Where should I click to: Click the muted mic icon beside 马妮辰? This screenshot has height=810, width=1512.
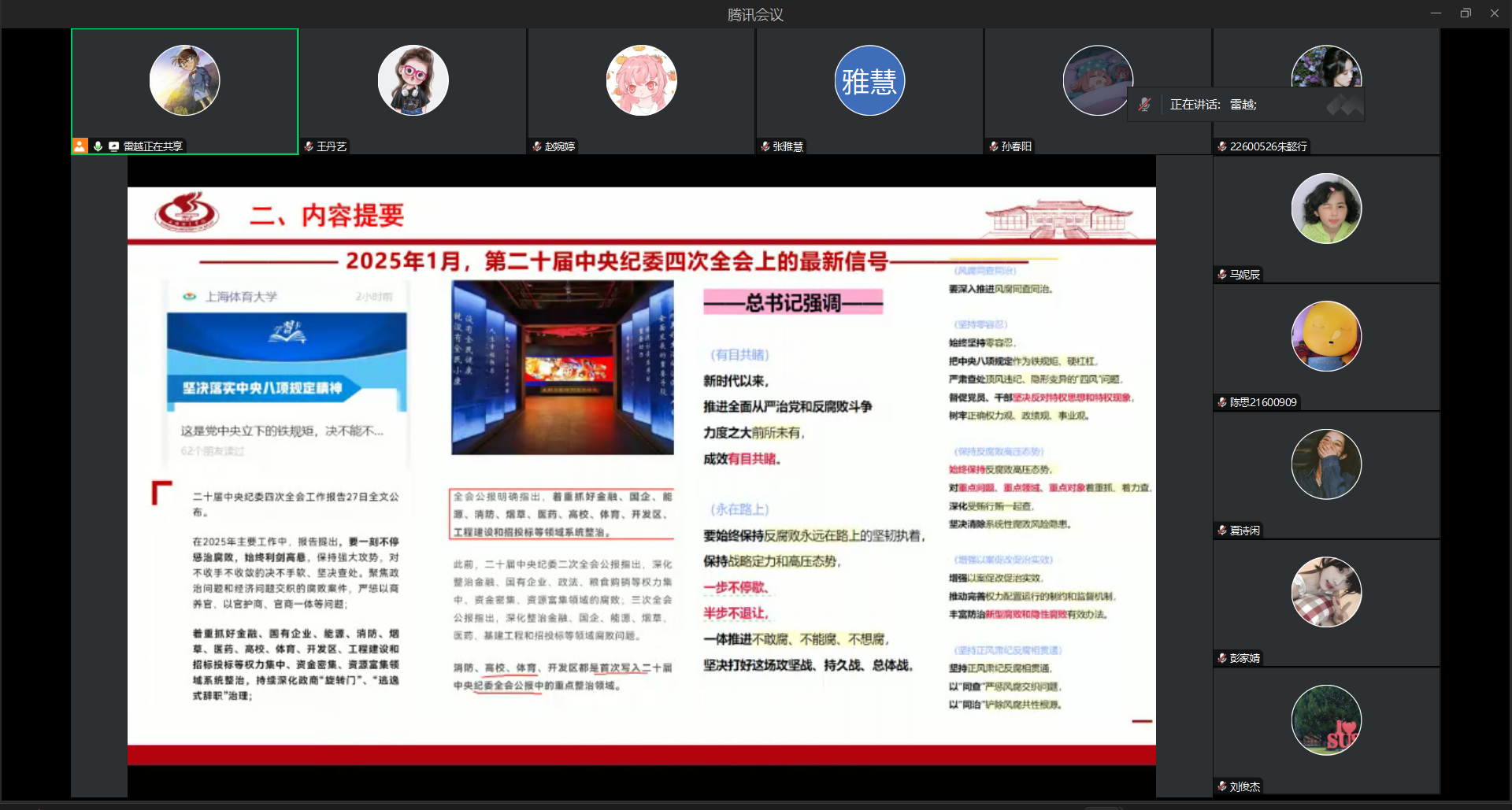1222,275
